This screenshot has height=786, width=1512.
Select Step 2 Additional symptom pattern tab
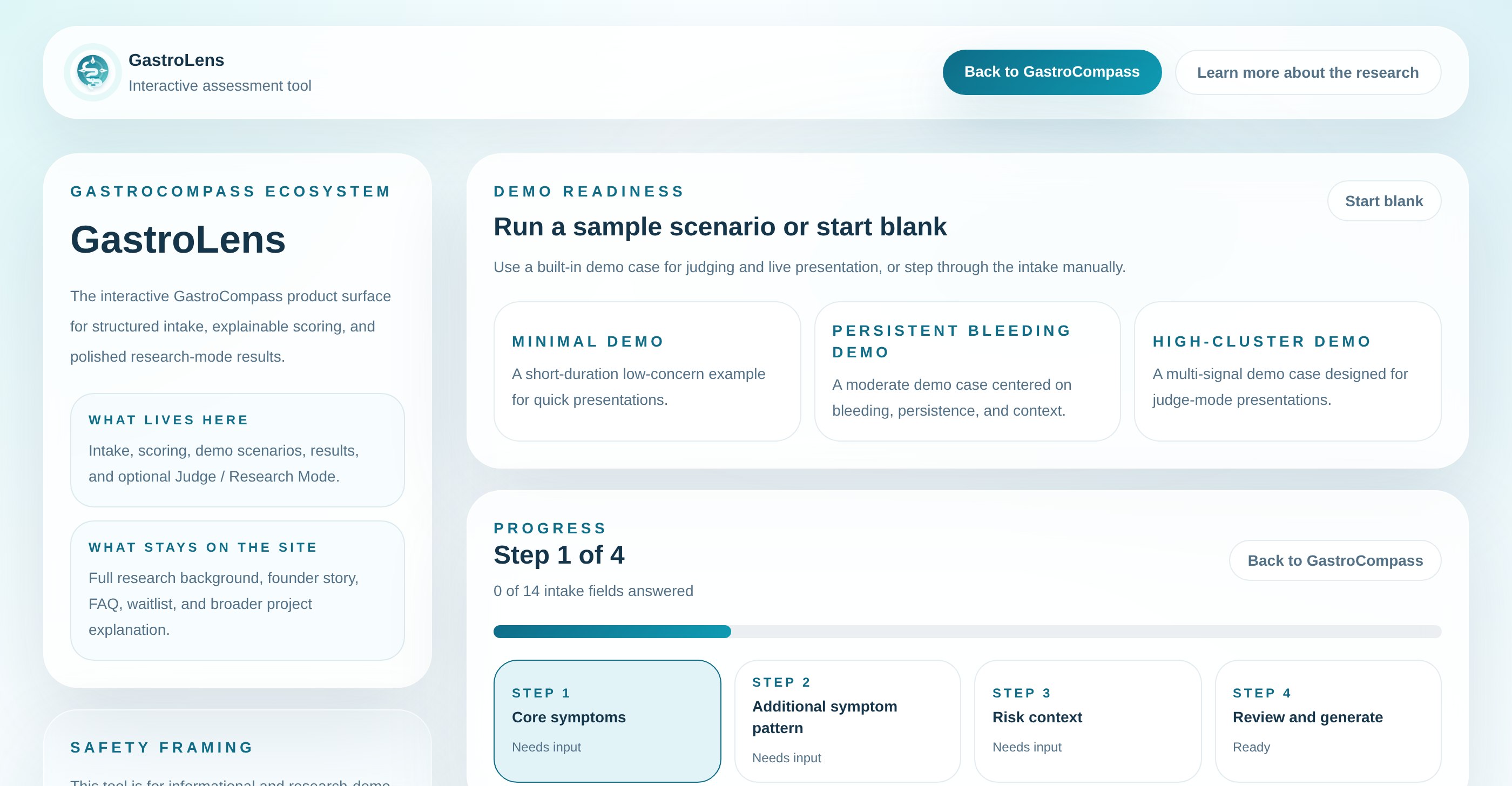pyautogui.click(x=847, y=720)
